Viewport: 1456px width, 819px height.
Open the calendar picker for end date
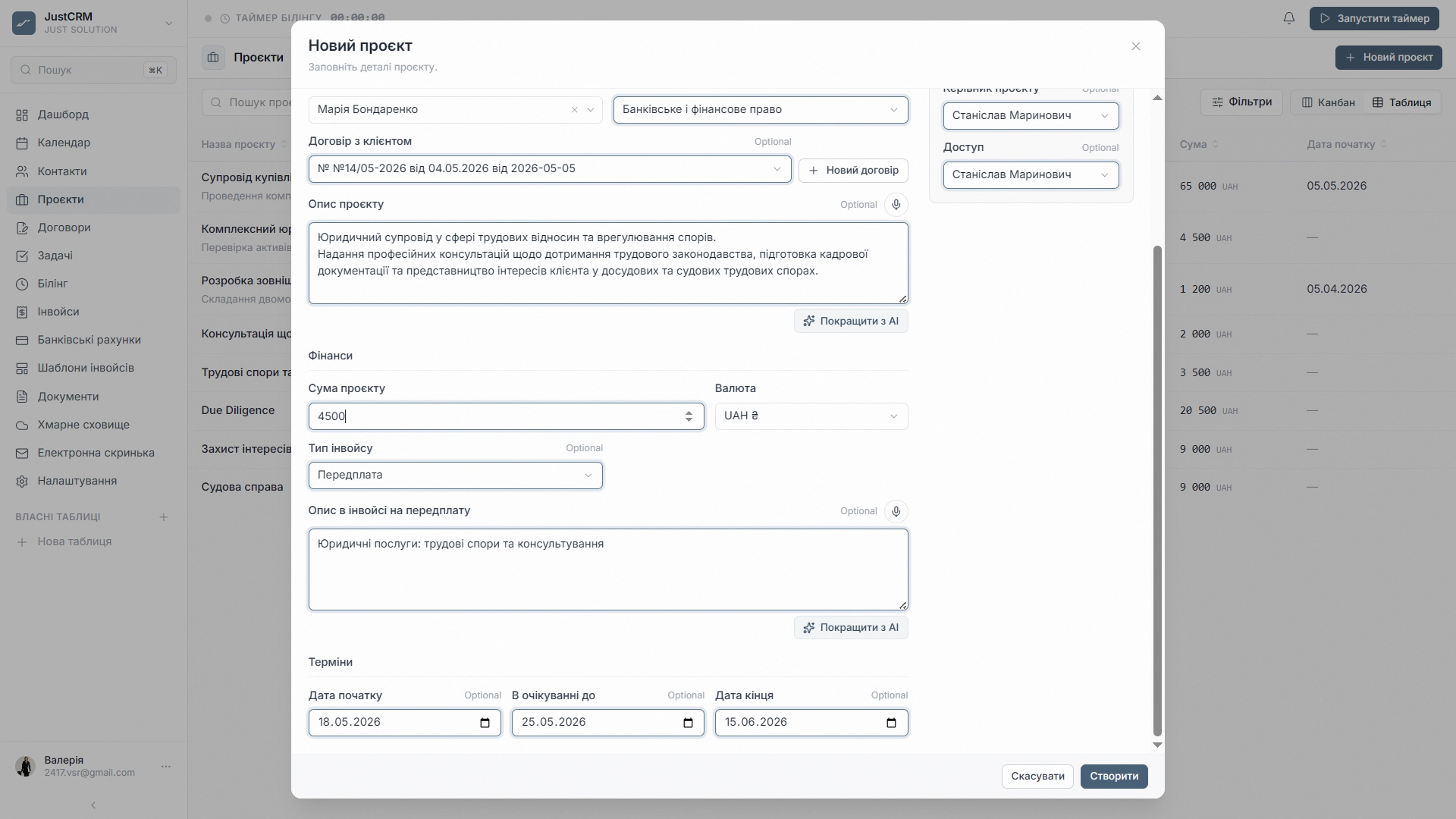click(x=892, y=723)
